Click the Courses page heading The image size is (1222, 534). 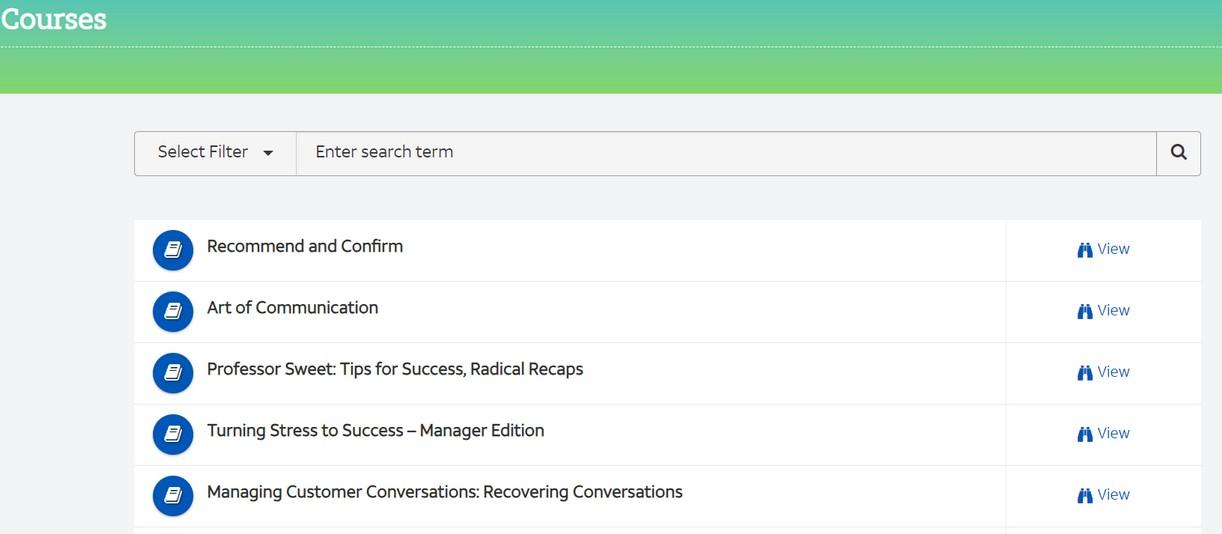click(54, 19)
